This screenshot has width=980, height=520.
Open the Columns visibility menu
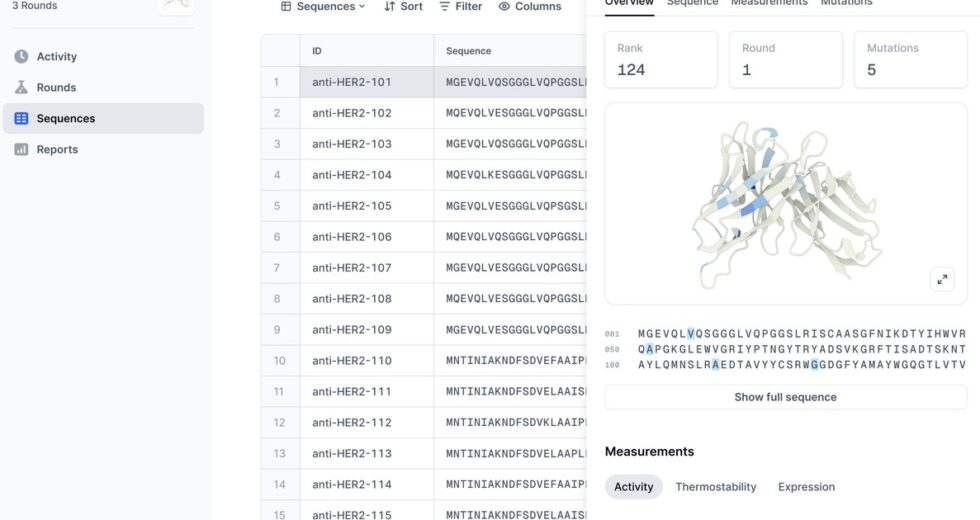coord(530,6)
